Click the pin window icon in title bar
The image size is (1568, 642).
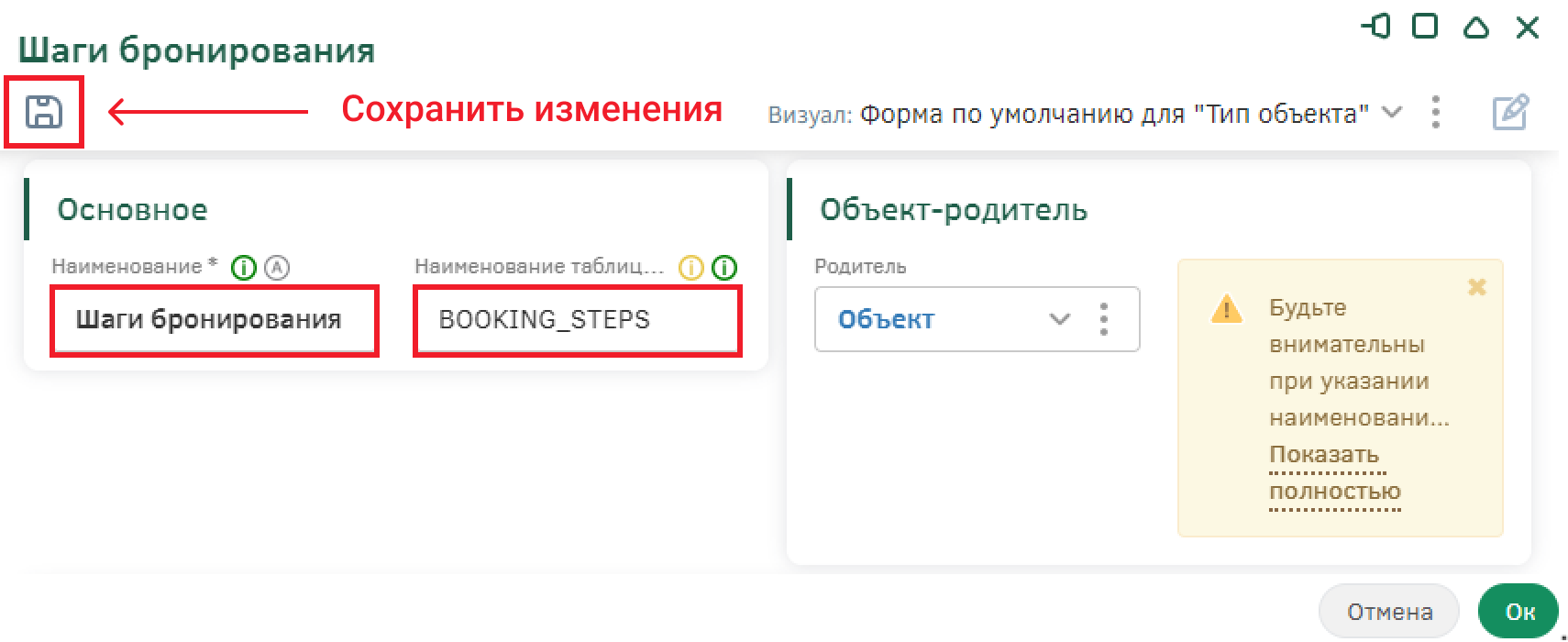(1376, 27)
